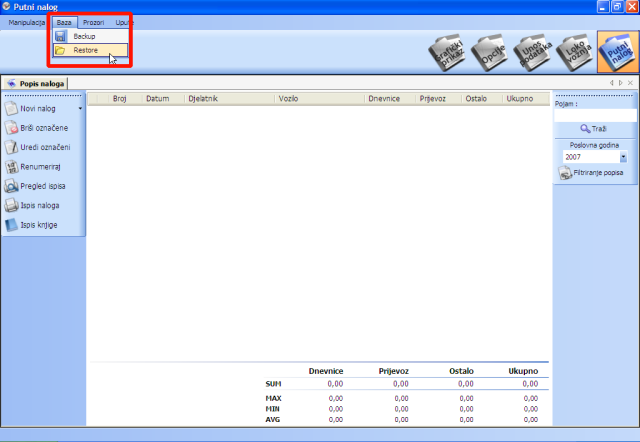Open the Grafički prikaz folder icon
Viewport: 640px width, 442px height.
448,53
